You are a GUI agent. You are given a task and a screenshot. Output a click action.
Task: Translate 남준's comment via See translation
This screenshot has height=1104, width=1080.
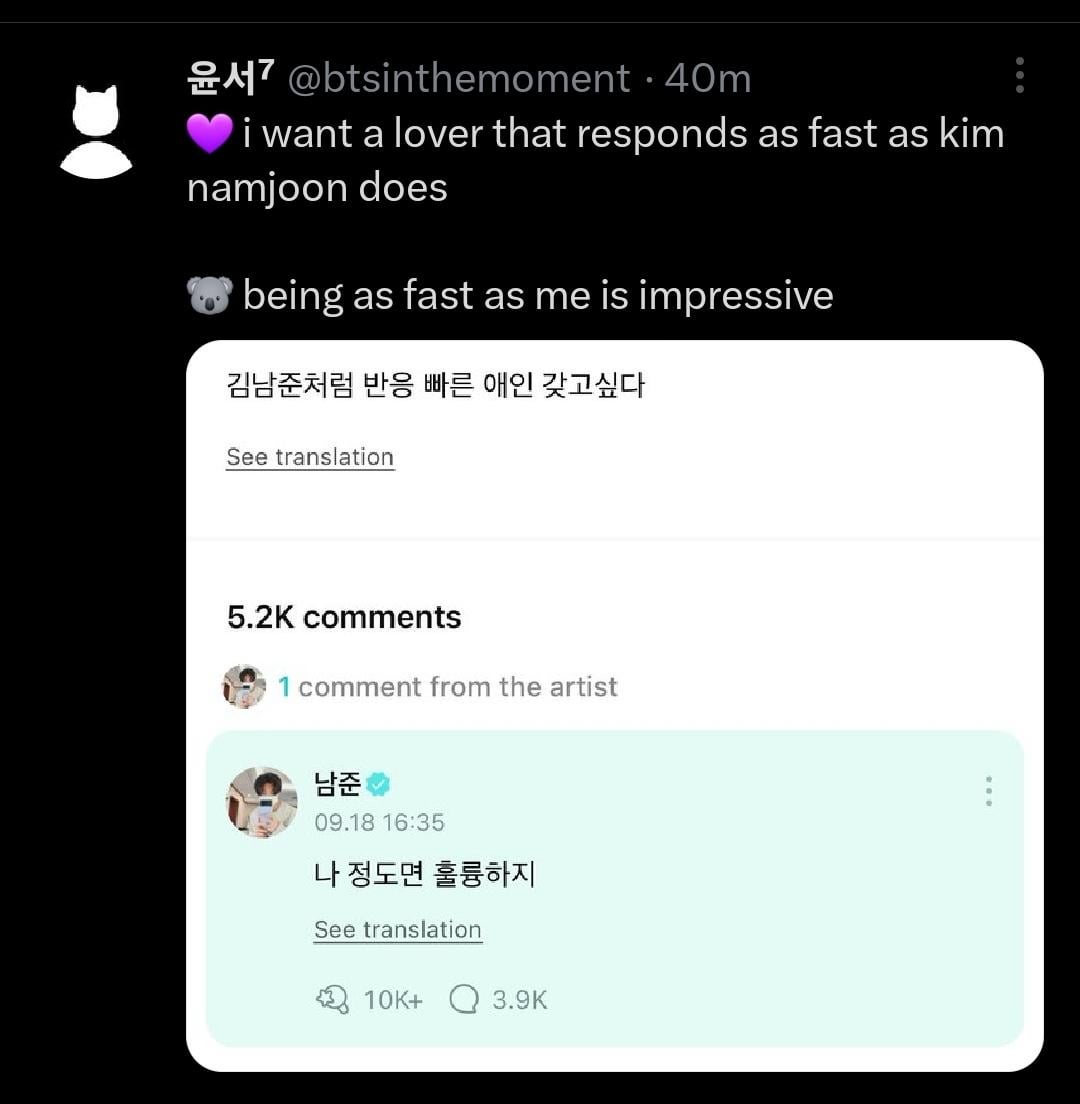[x=397, y=930]
